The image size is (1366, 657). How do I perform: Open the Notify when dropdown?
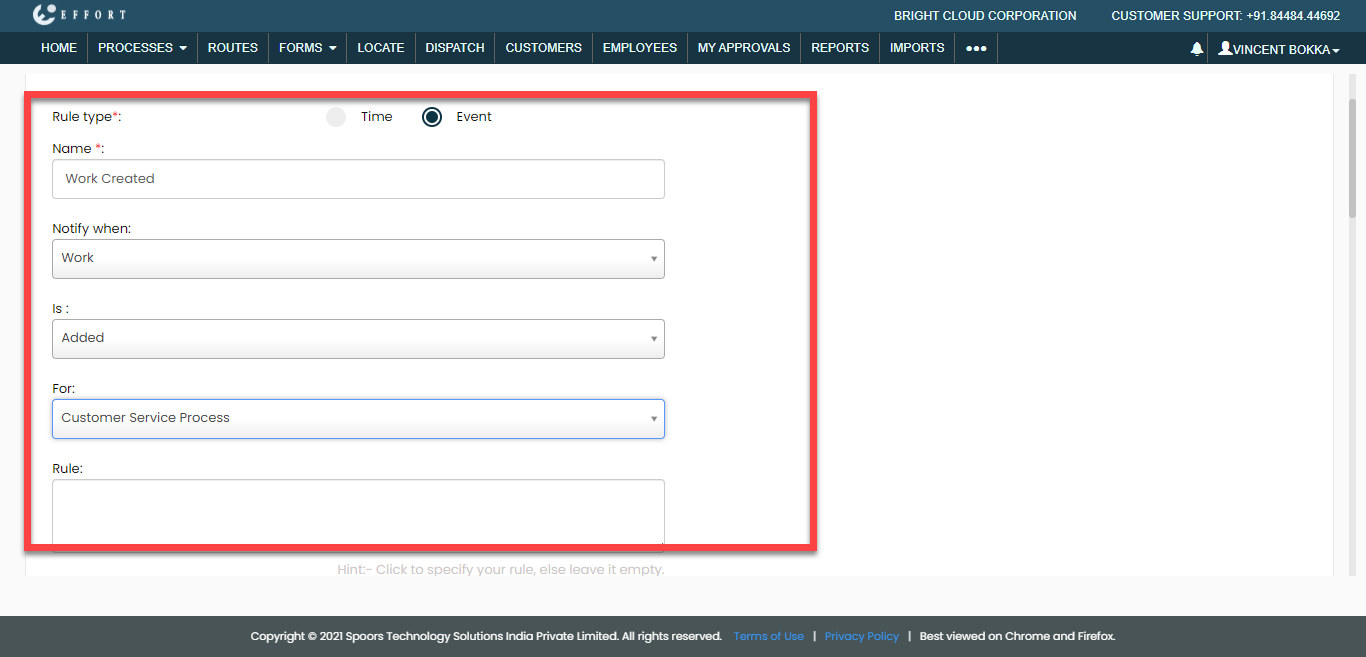[358, 258]
